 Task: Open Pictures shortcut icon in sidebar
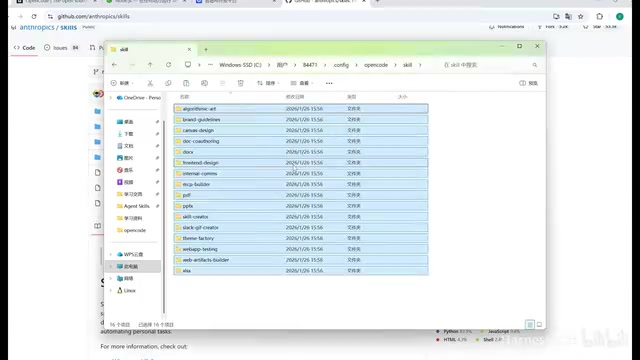point(120,158)
